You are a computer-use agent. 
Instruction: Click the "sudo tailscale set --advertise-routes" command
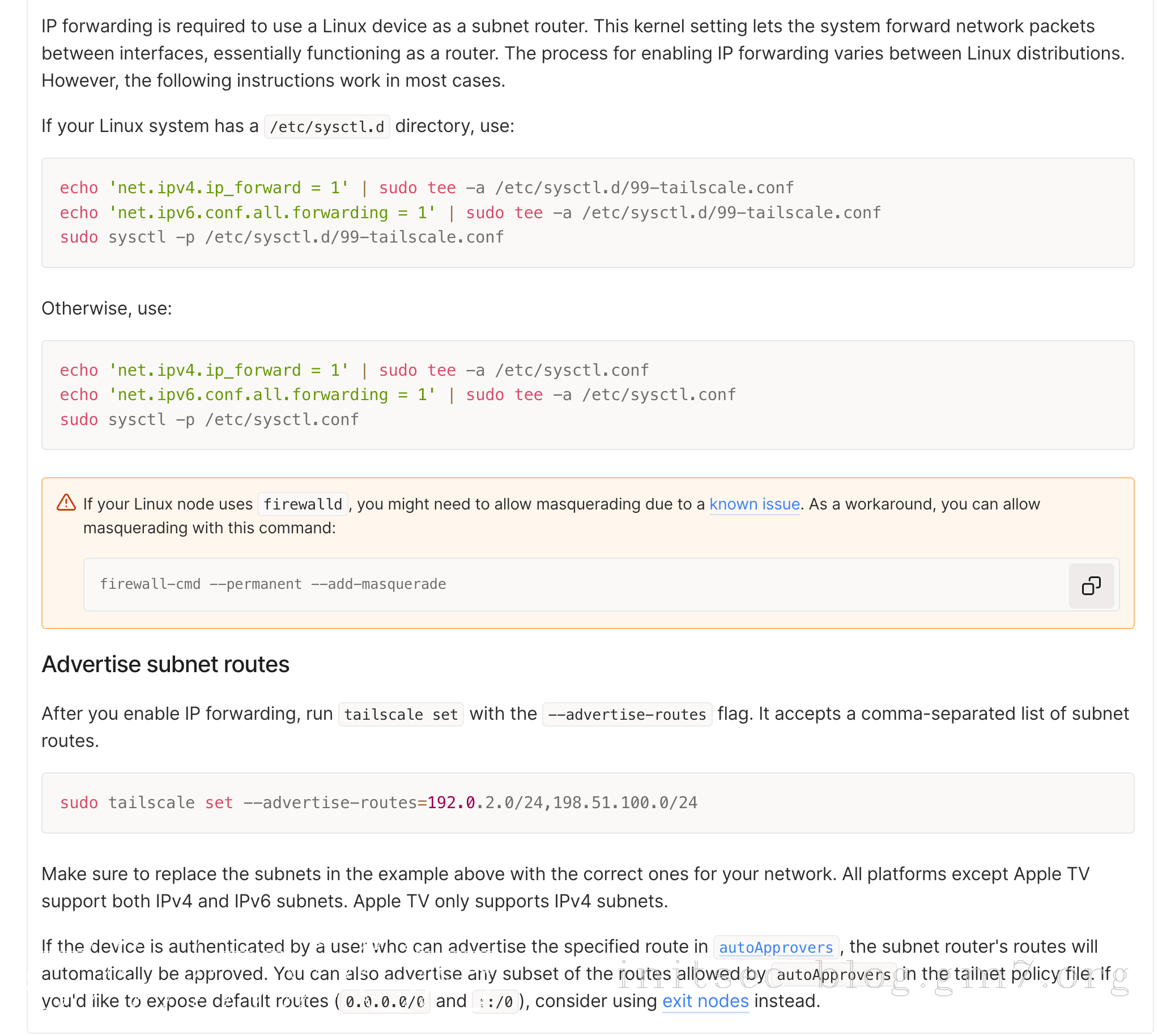click(378, 803)
